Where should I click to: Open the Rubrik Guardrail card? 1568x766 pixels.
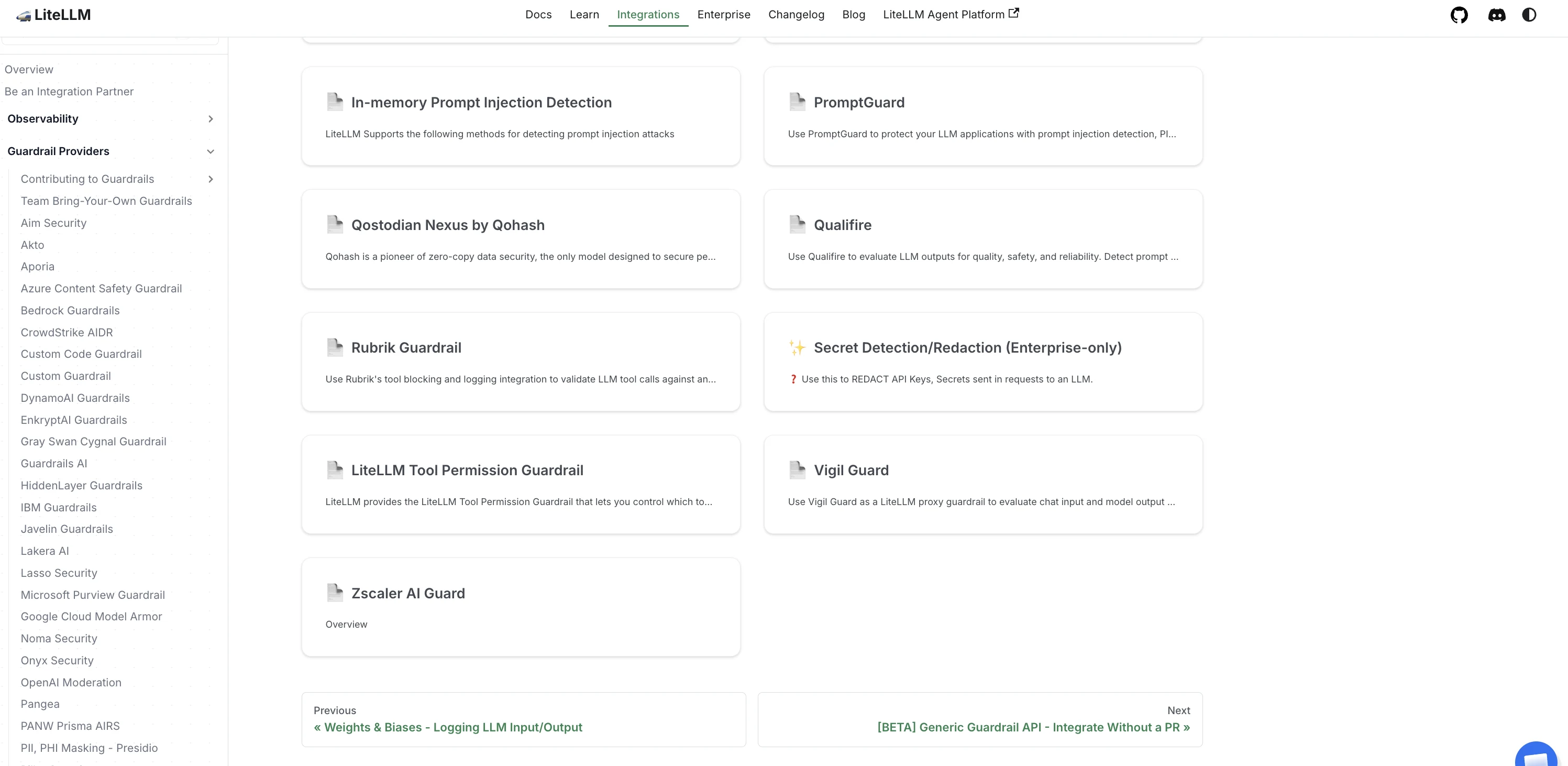point(521,362)
